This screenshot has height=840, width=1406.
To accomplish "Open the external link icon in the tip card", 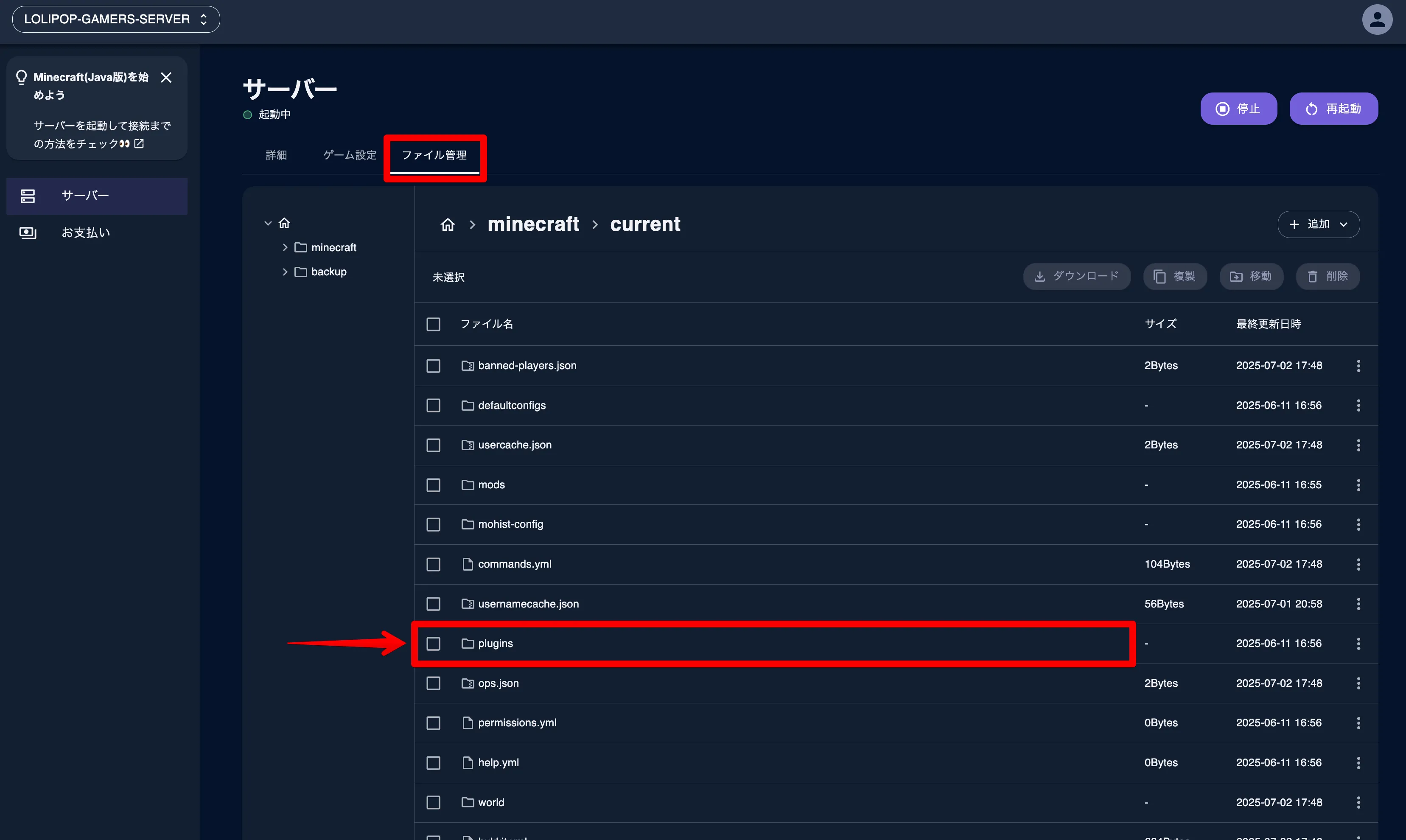I will pos(139,143).
